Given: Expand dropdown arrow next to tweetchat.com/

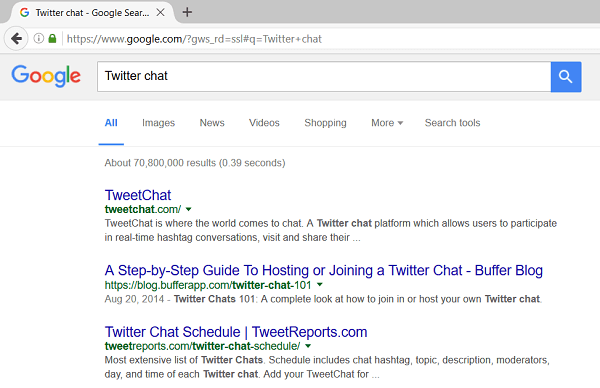Looking at the screenshot, I should (x=188, y=209).
